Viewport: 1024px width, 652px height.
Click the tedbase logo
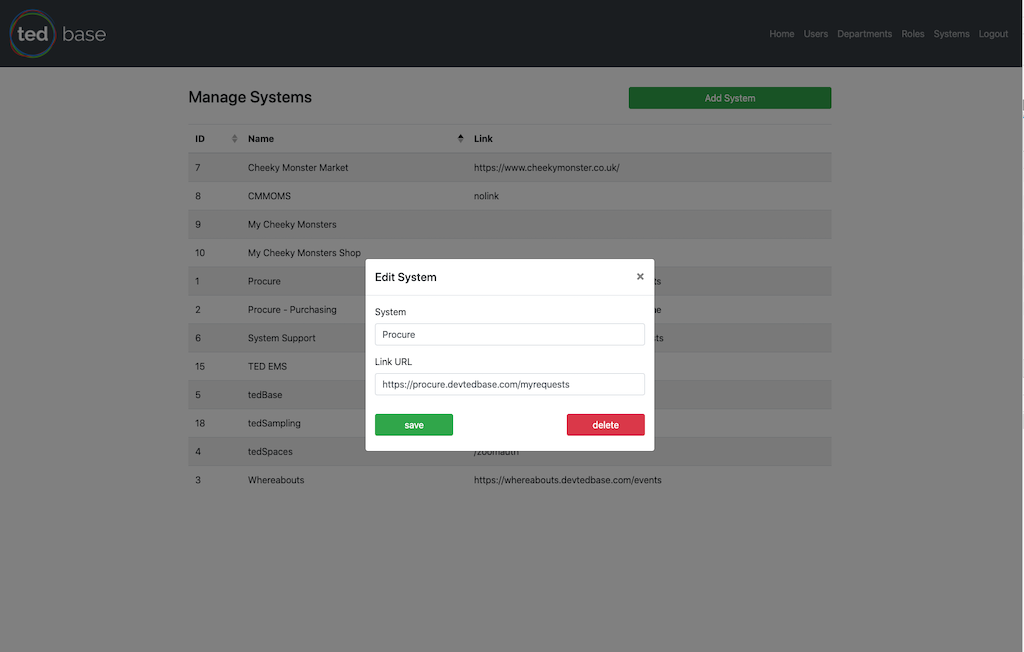click(x=58, y=34)
